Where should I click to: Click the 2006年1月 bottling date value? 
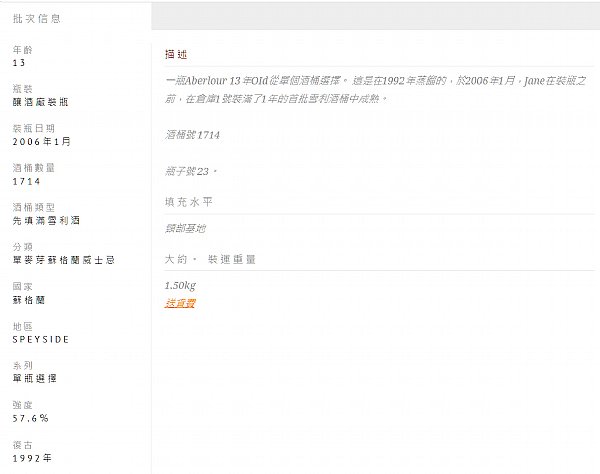tap(42, 142)
